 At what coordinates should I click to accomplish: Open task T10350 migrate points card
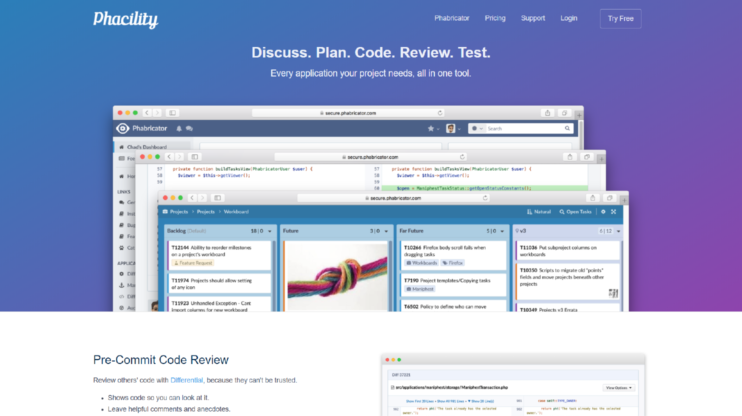pos(568,282)
